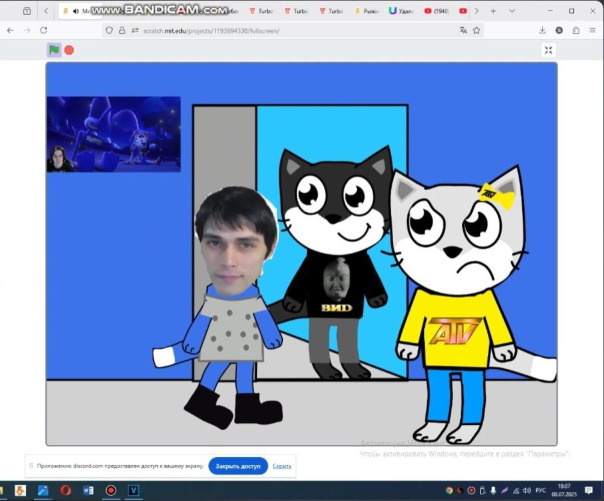The width and height of the screenshot is (604, 501).
Task: Open Firefox View workspace icon
Action: point(27,11)
